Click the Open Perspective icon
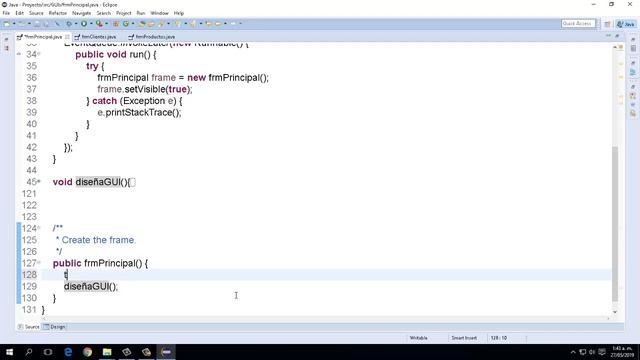The width and height of the screenshot is (640, 360). pyautogui.click(x=607, y=24)
